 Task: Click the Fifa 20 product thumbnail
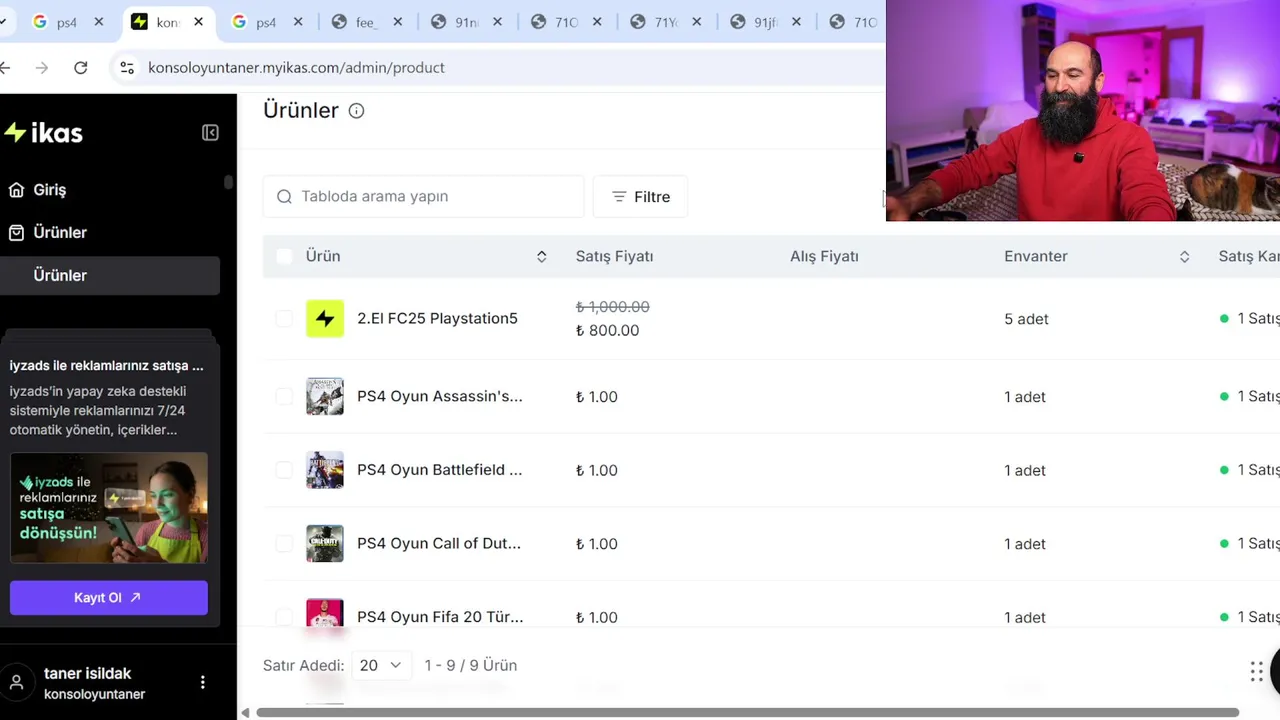pyautogui.click(x=325, y=614)
